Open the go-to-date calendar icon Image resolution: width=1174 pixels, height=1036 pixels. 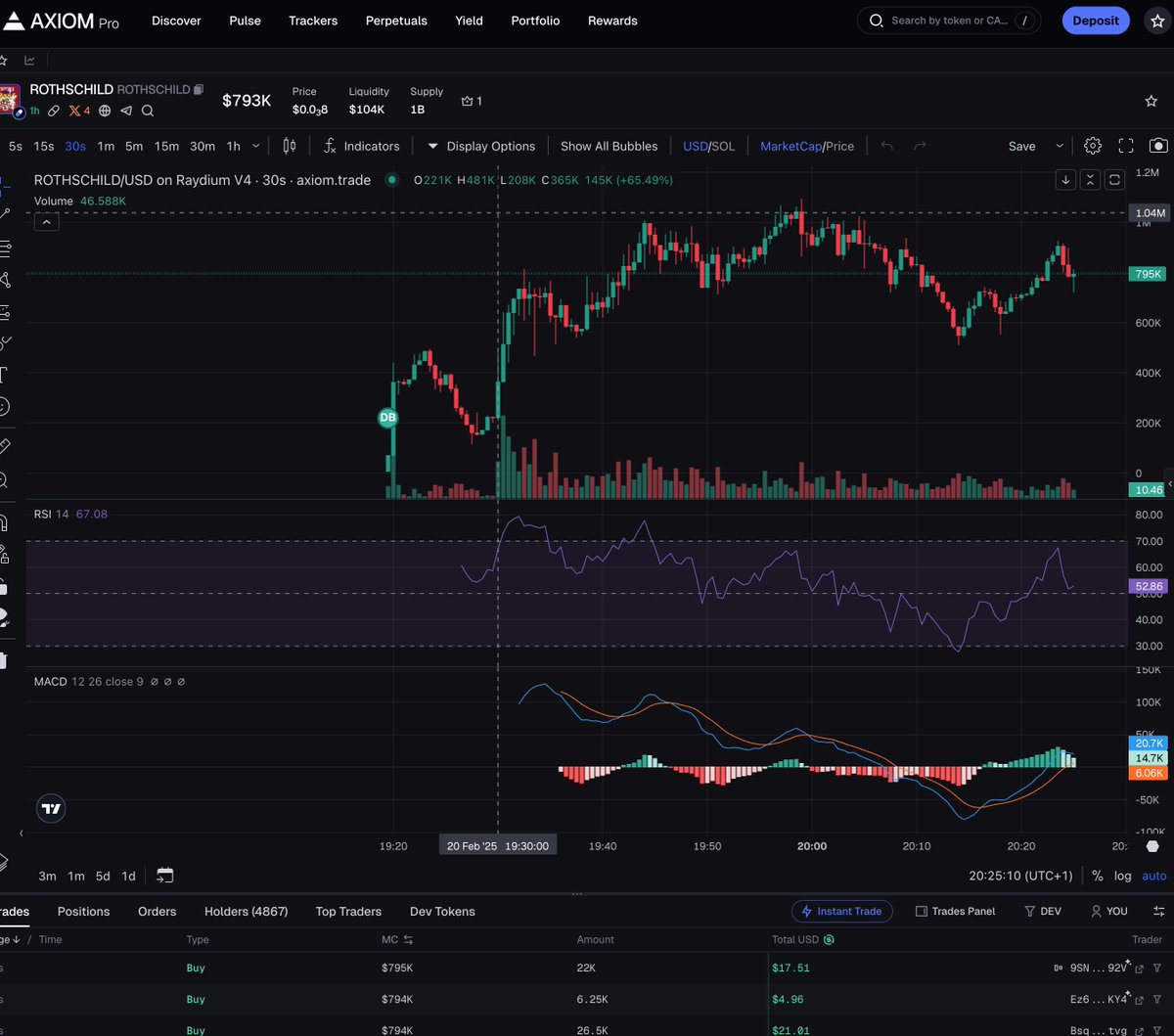click(164, 876)
